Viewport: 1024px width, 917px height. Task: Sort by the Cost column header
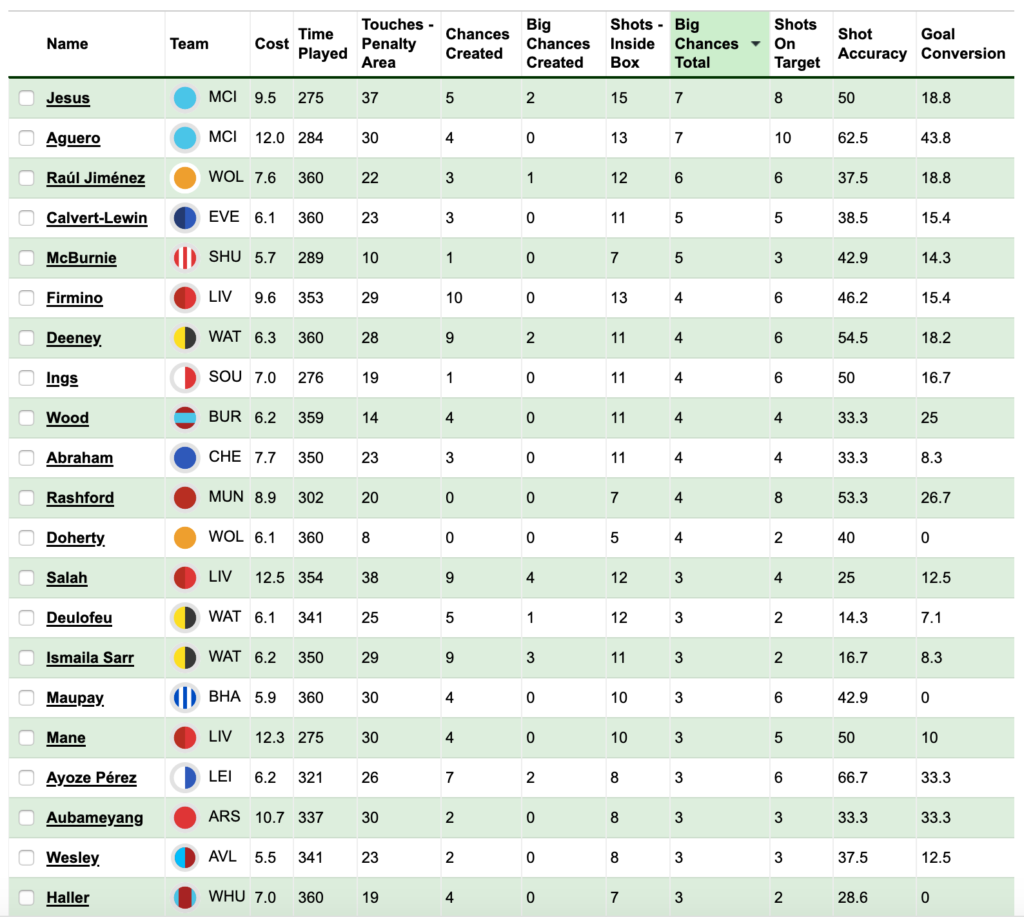[271, 44]
